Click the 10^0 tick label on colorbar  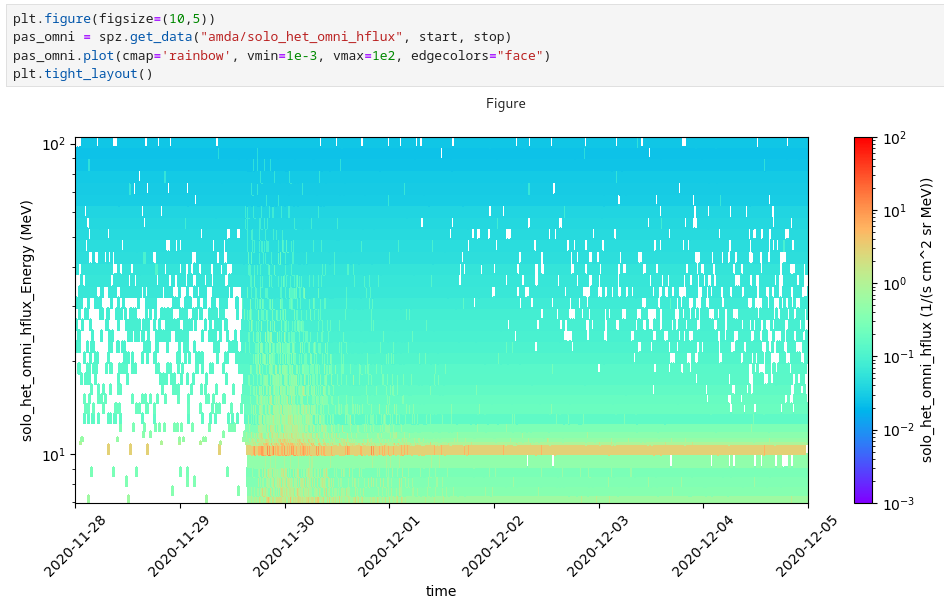(x=895, y=284)
